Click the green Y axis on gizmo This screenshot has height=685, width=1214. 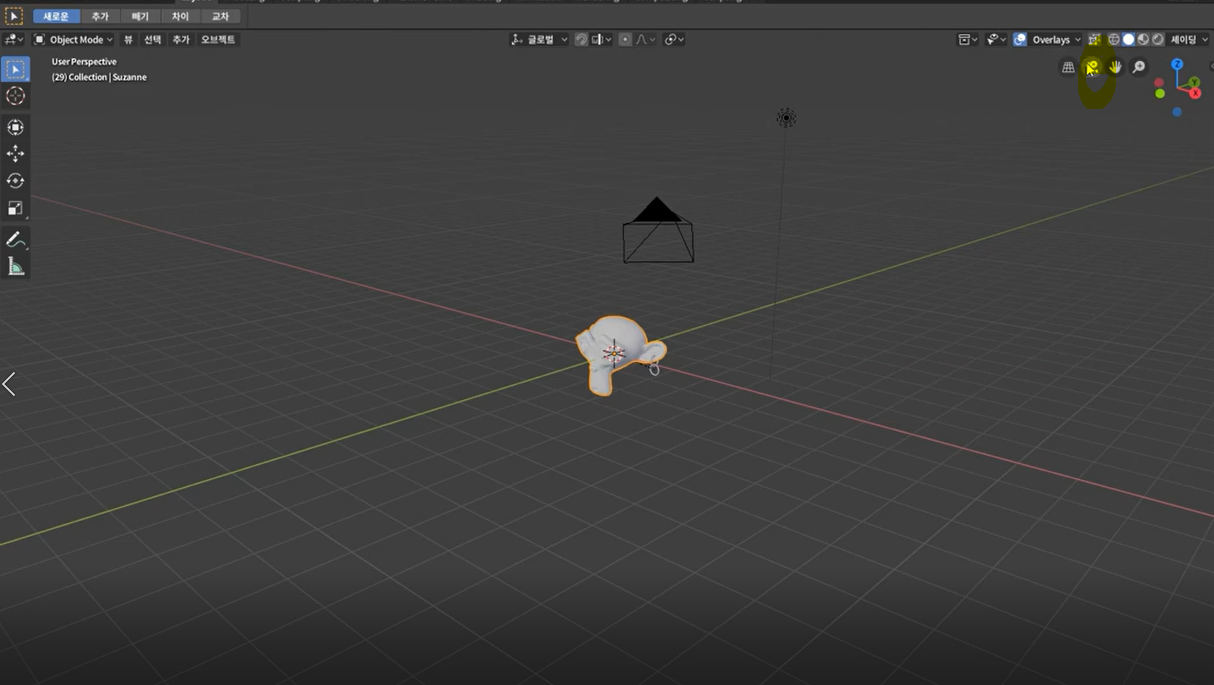1194,82
